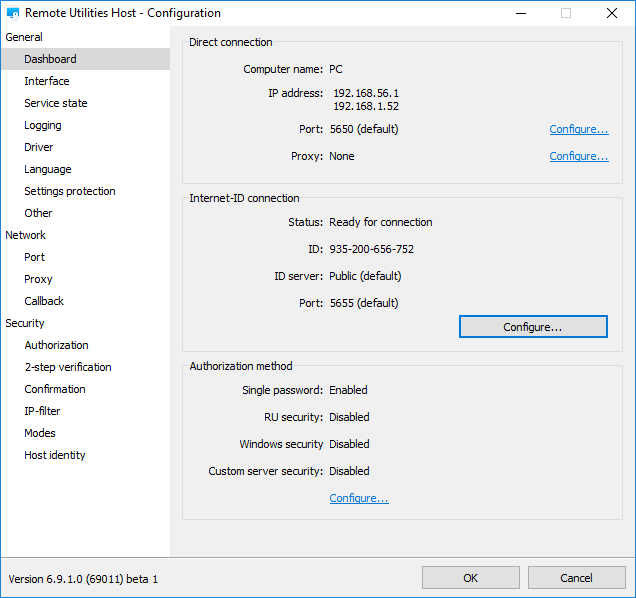
Task: Click the Internet-ID value 935-200-656-752
Action: (x=372, y=249)
